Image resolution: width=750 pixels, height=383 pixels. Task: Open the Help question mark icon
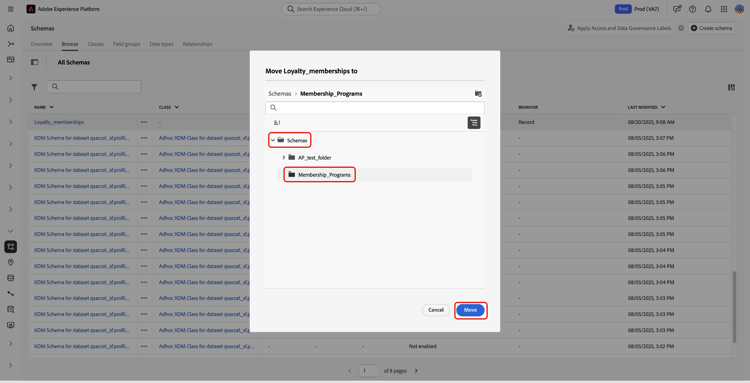tap(692, 9)
